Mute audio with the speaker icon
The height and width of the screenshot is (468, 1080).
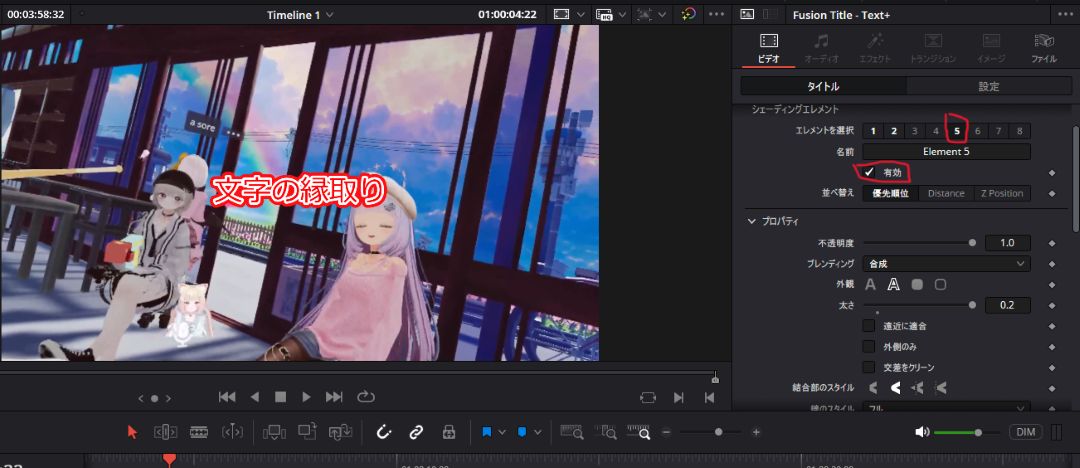pos(921,432)
